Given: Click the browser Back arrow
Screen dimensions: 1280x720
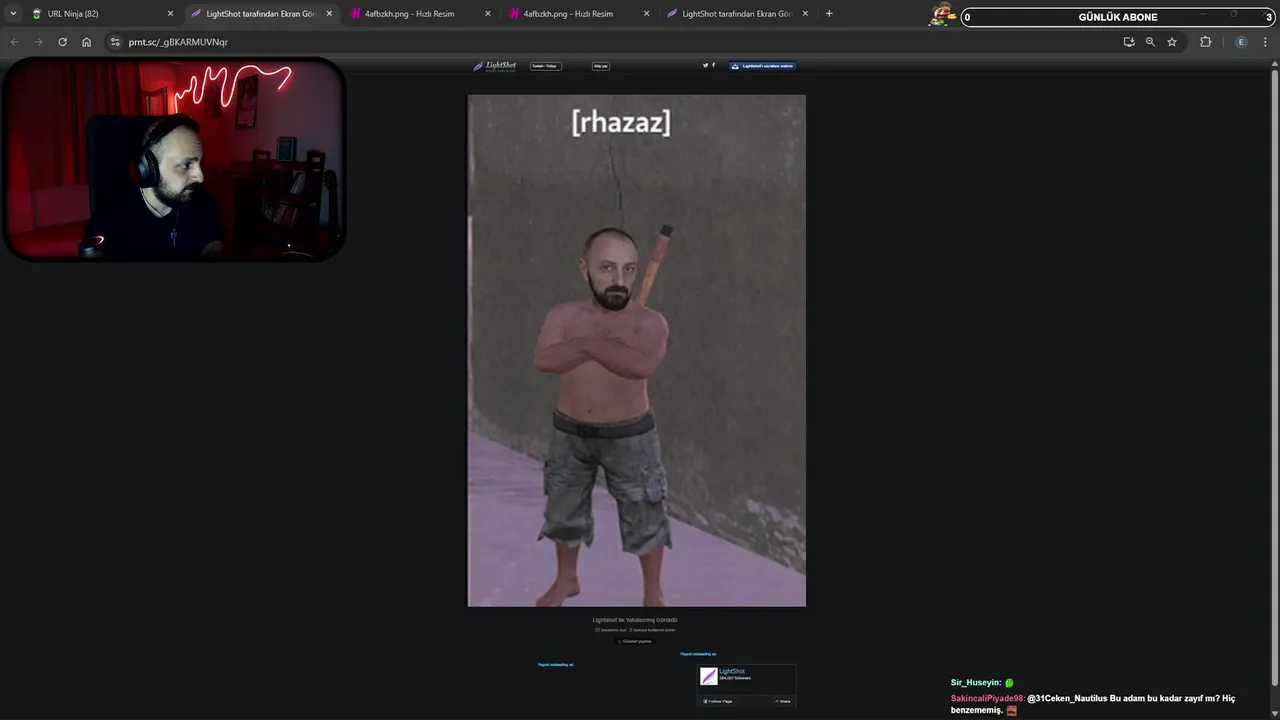Looking at the screenshot, I should tap(14, 42).
